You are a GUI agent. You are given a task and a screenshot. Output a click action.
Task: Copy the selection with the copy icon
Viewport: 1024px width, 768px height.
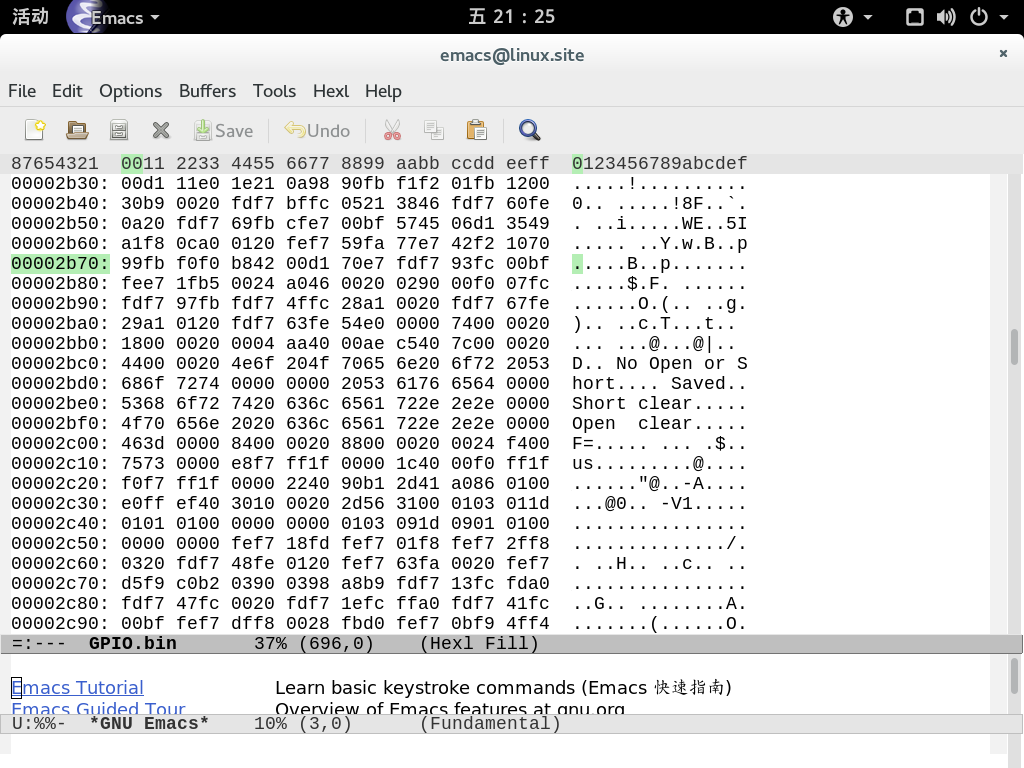click(x=434, y=130)
